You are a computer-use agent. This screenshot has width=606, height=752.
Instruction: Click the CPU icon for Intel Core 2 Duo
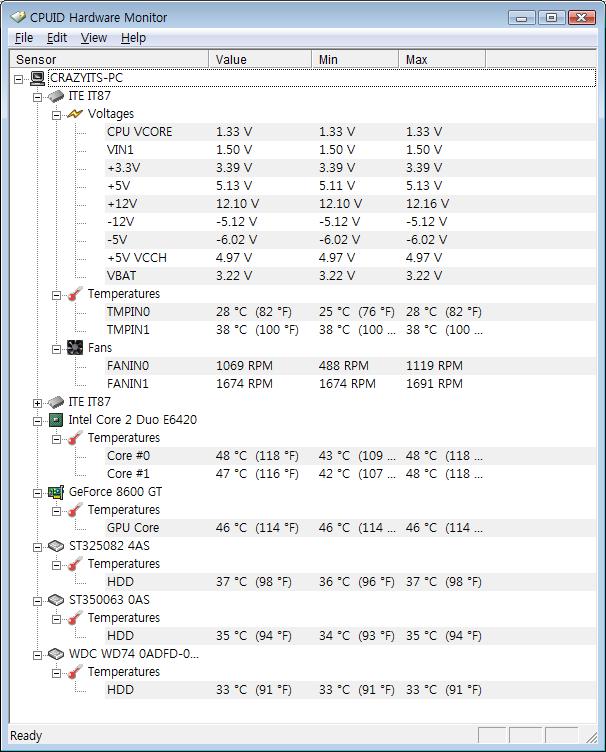tap(56, 420)
